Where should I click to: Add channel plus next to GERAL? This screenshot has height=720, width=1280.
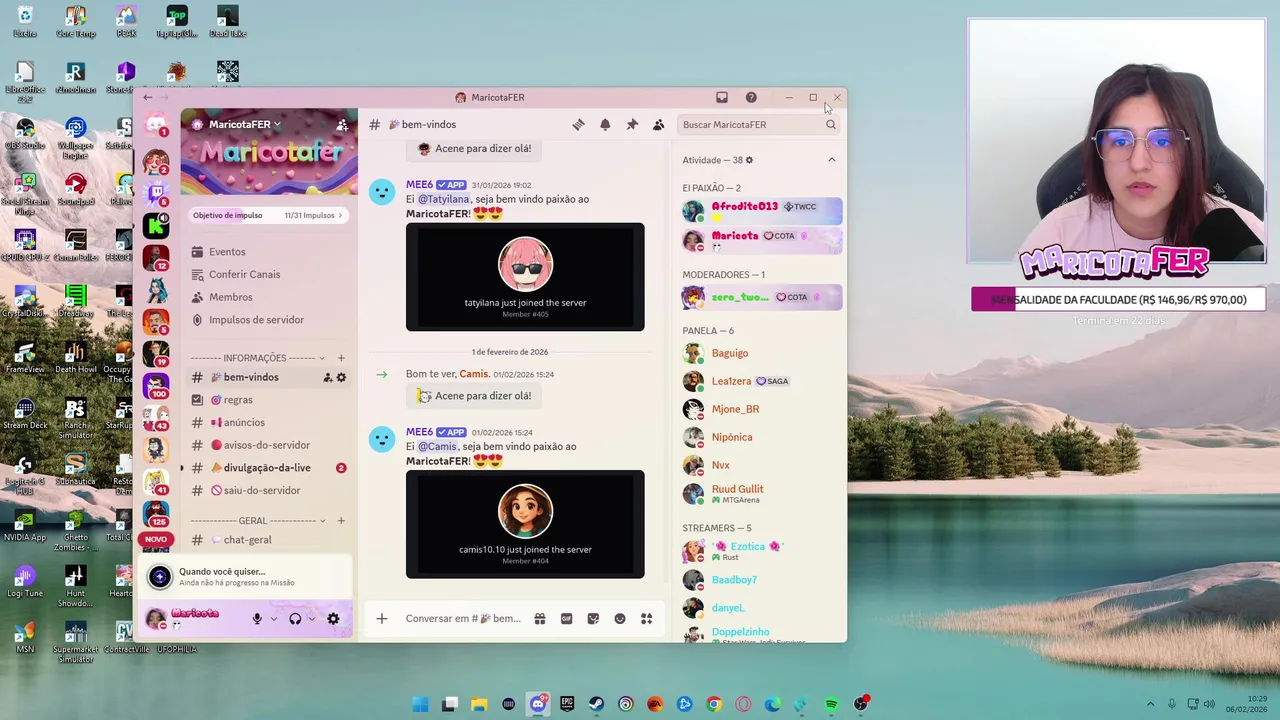point(341,521)
